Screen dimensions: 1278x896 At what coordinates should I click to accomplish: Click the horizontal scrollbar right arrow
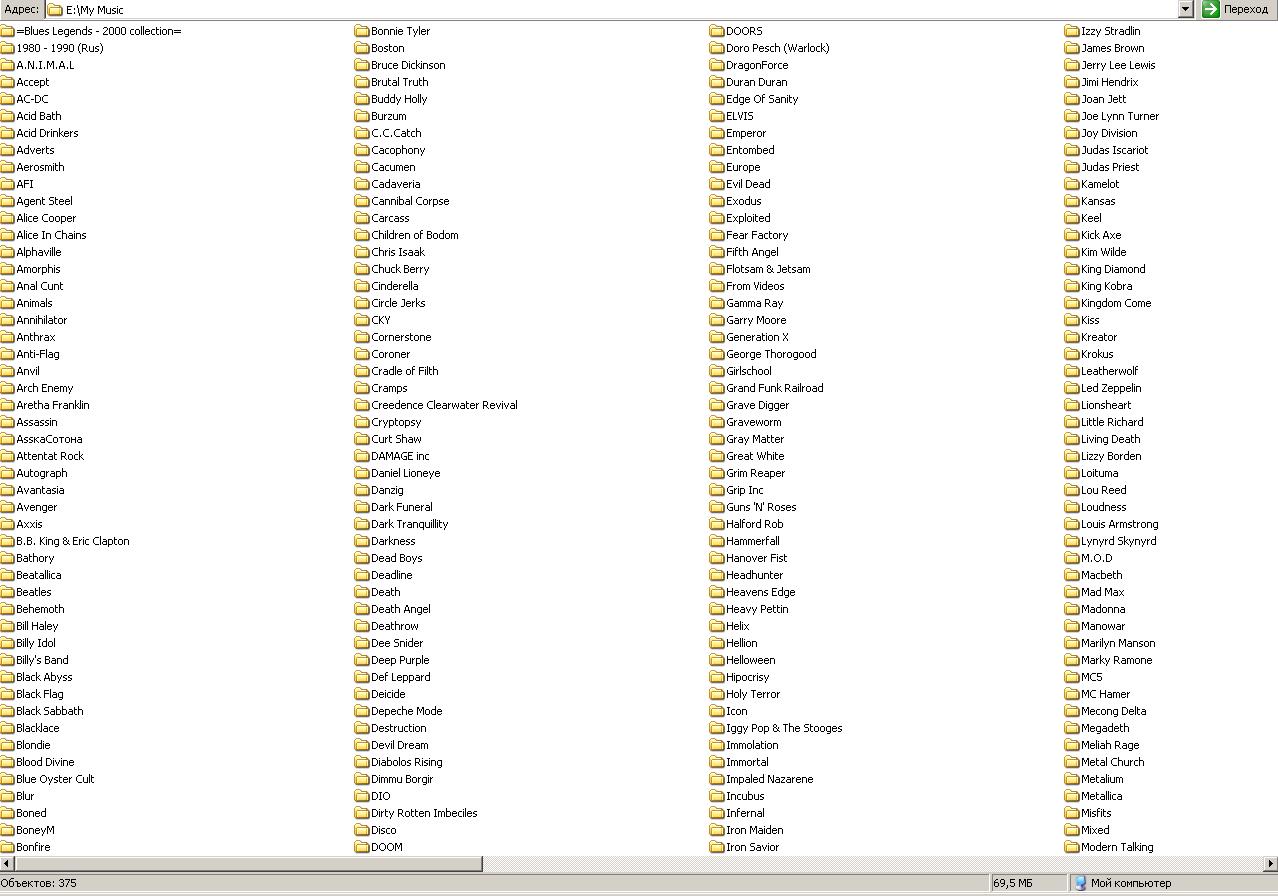coord(1270,864)
